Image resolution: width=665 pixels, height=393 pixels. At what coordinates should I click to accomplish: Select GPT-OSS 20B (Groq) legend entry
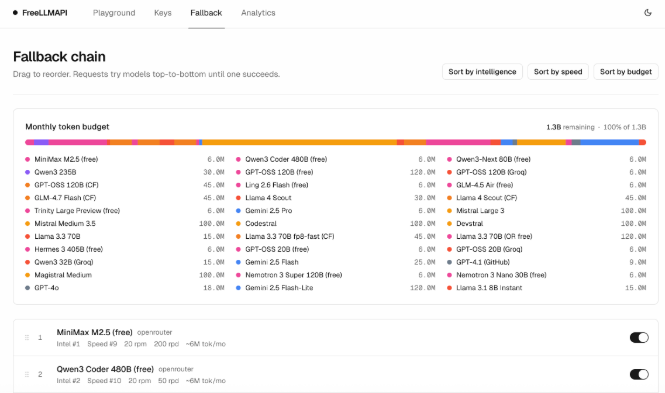547,249
